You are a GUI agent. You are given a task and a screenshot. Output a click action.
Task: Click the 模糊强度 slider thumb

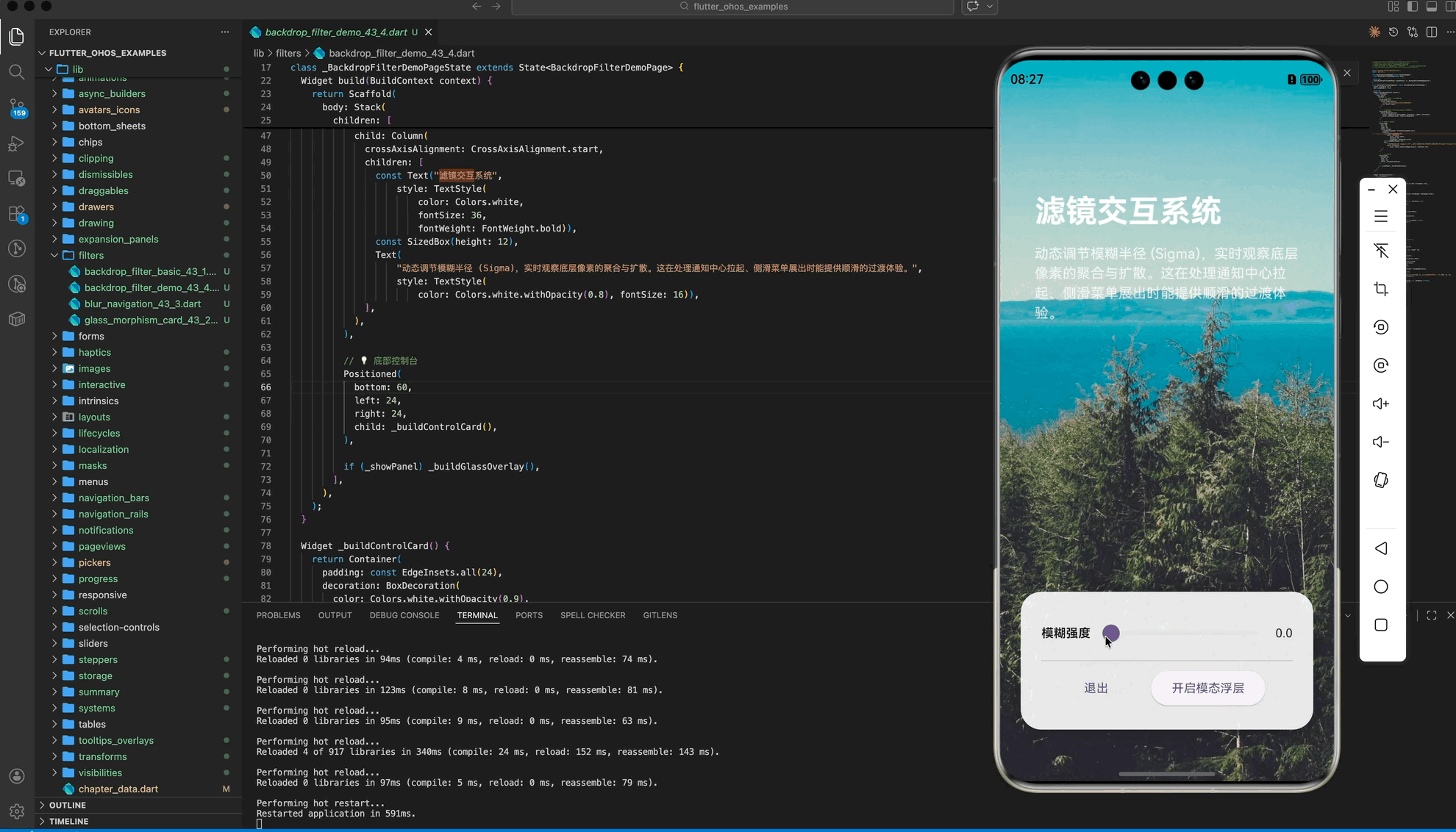(x=1110, y=633)
